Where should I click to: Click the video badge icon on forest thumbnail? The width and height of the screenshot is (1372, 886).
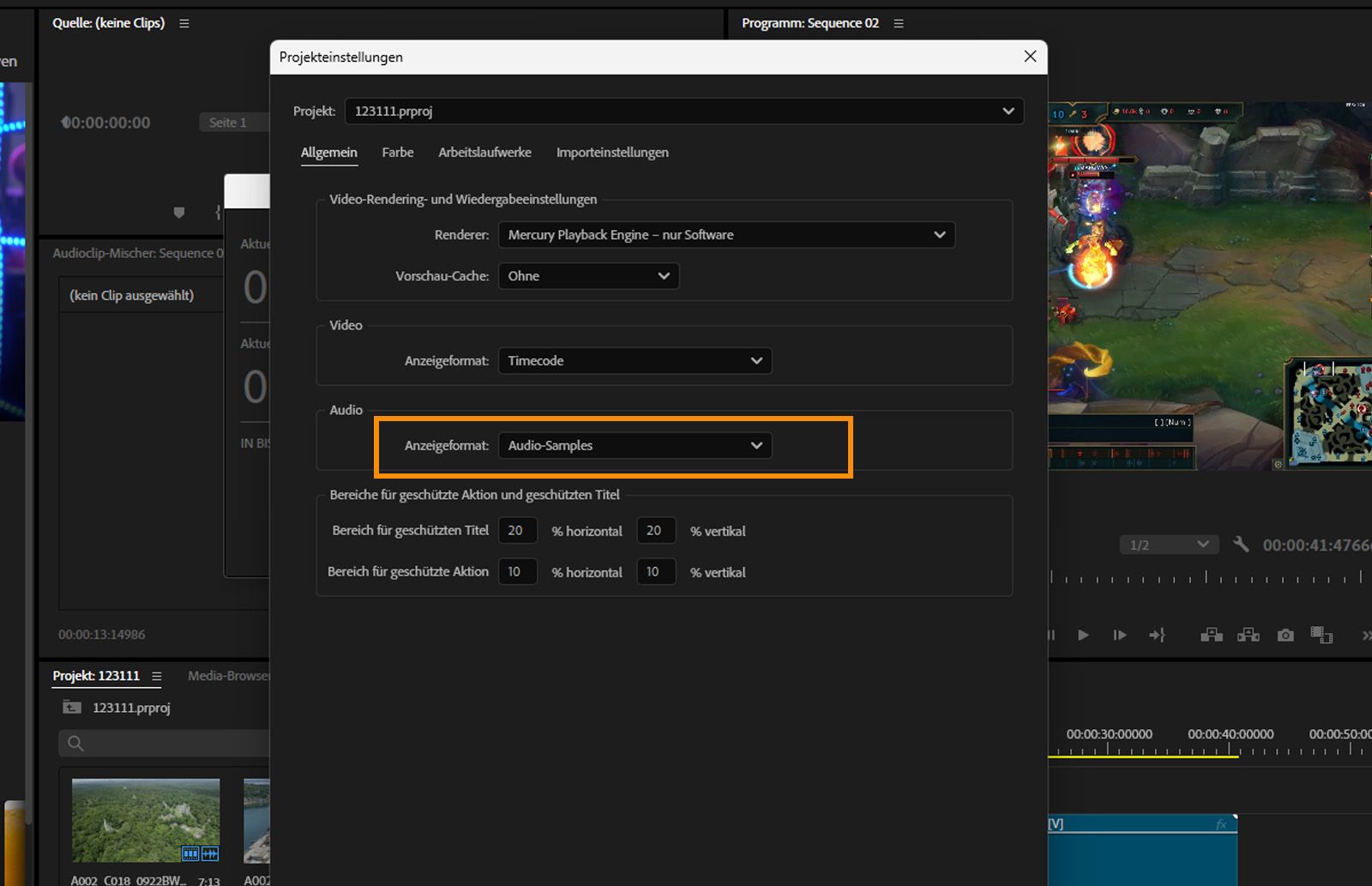[x=190, y=853]
